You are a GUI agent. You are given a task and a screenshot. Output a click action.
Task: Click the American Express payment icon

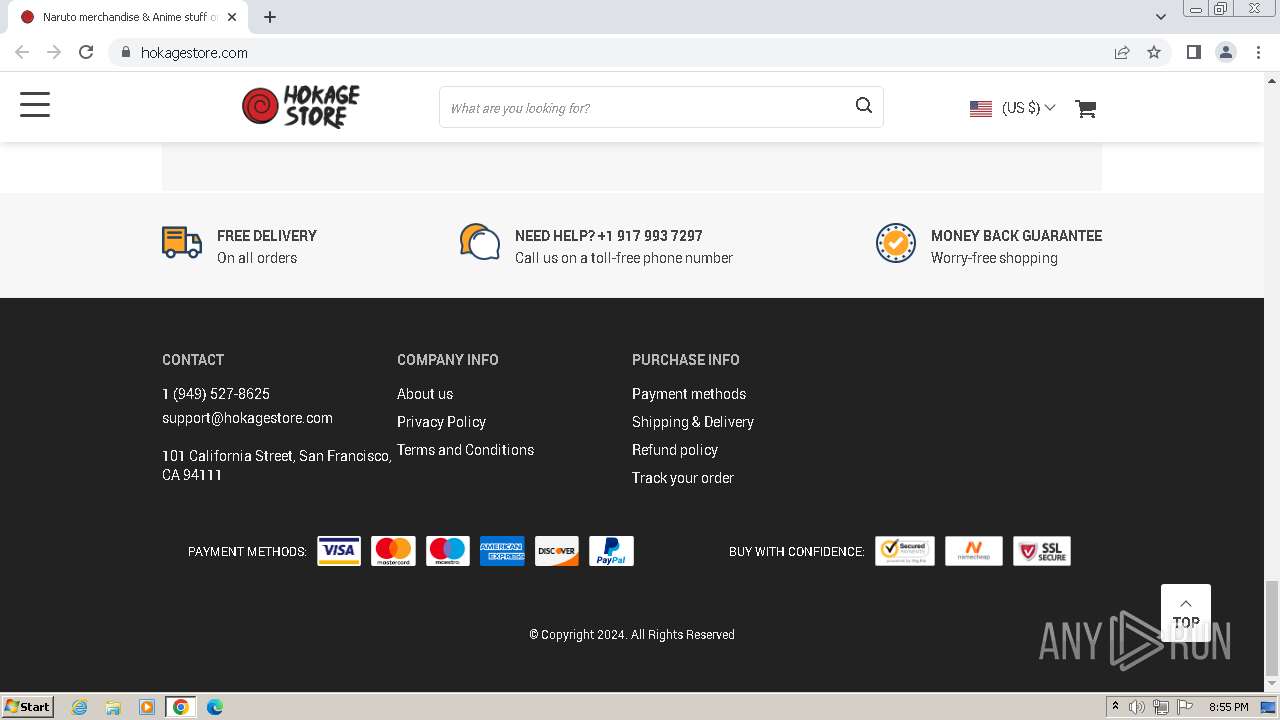coord(502,551)
